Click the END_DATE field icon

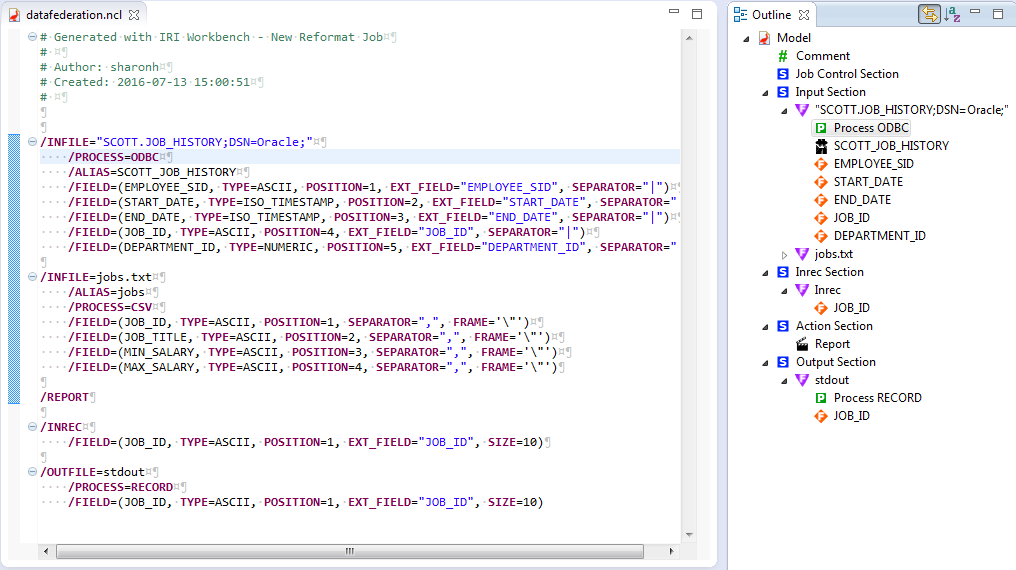pyautogui.click(x=821, y=200)
